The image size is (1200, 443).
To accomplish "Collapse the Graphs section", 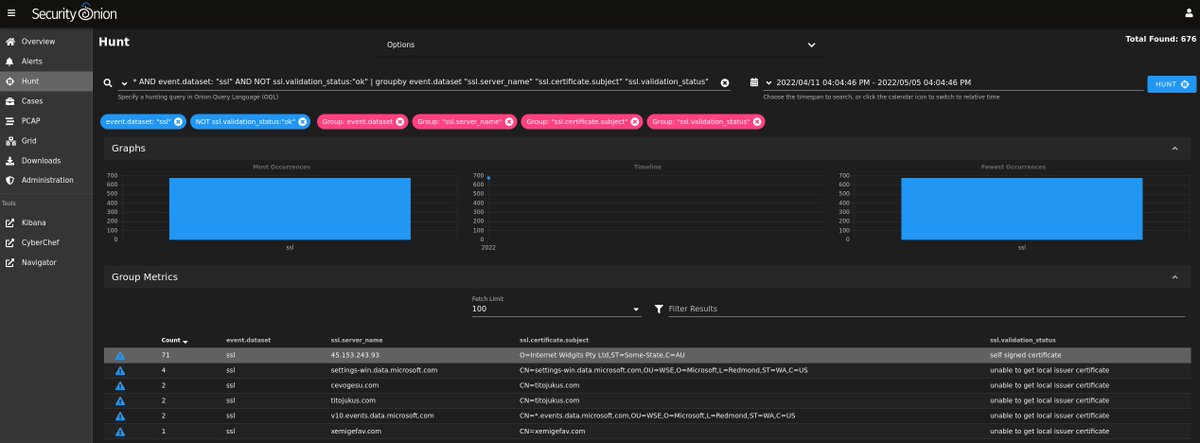I will click(x=1174, y=148).
